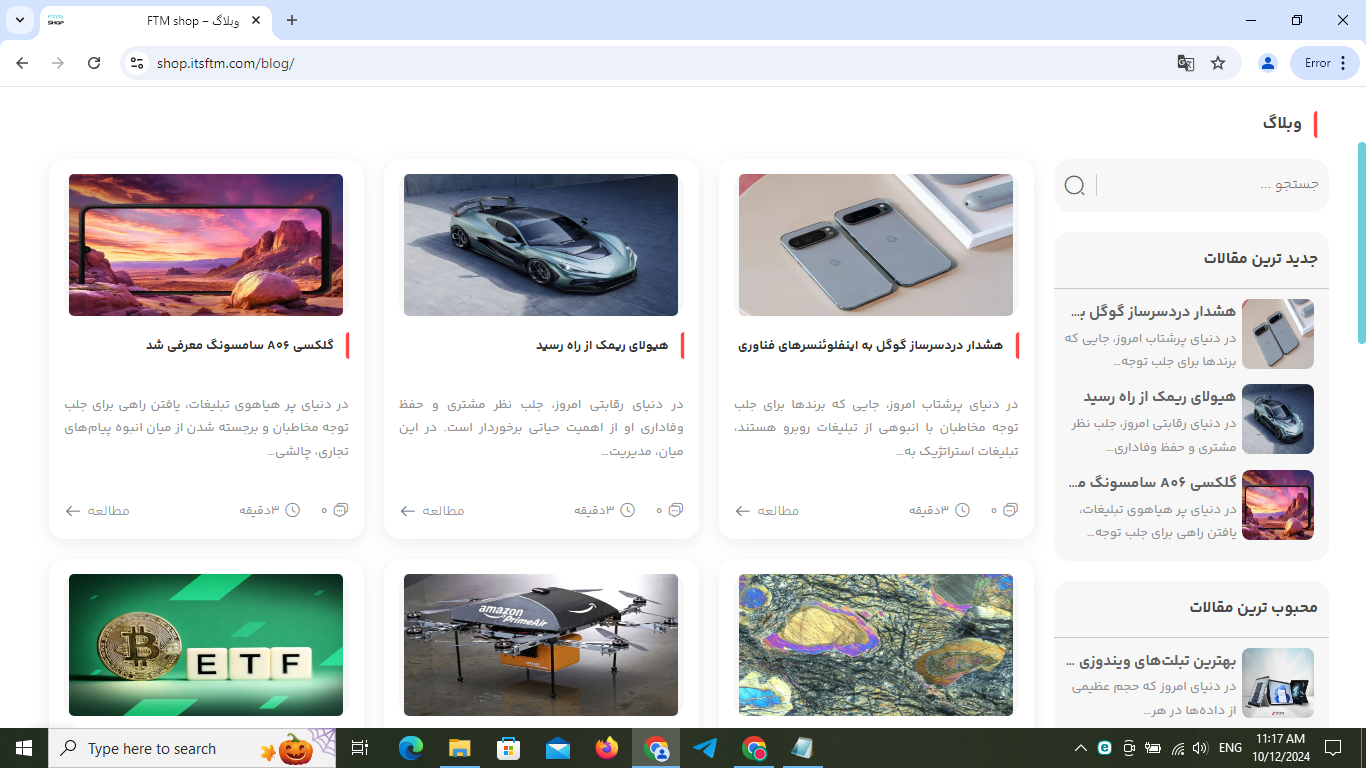Open the clock showing 11:17 AM
Screen dimensions: 1366x768
(1280, 748)
